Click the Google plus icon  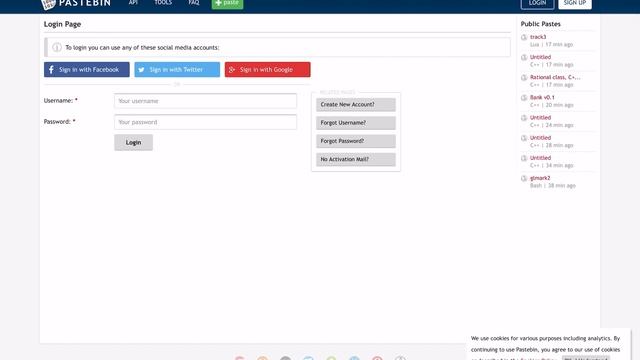pyautogui.click(x=232, y=70)
